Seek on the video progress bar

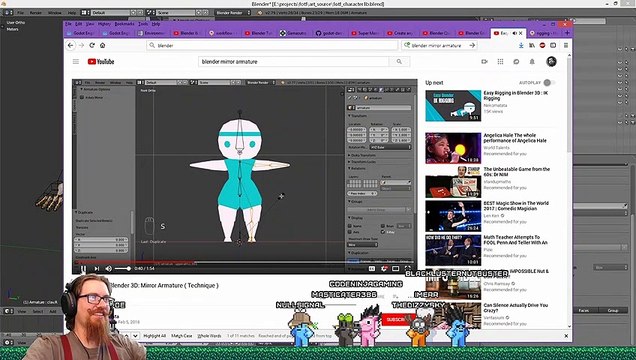245,262
